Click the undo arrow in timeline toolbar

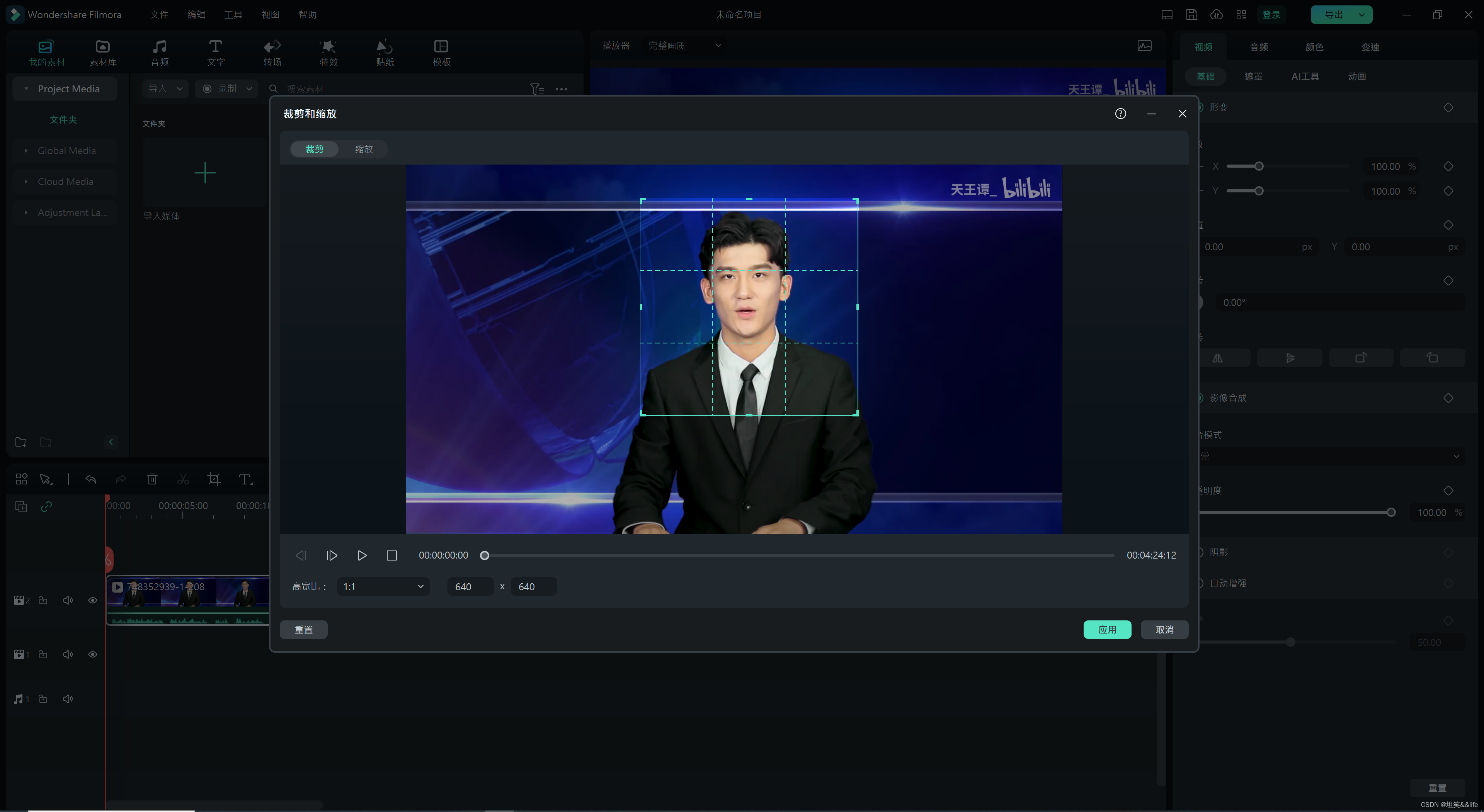tap(90, 479)
